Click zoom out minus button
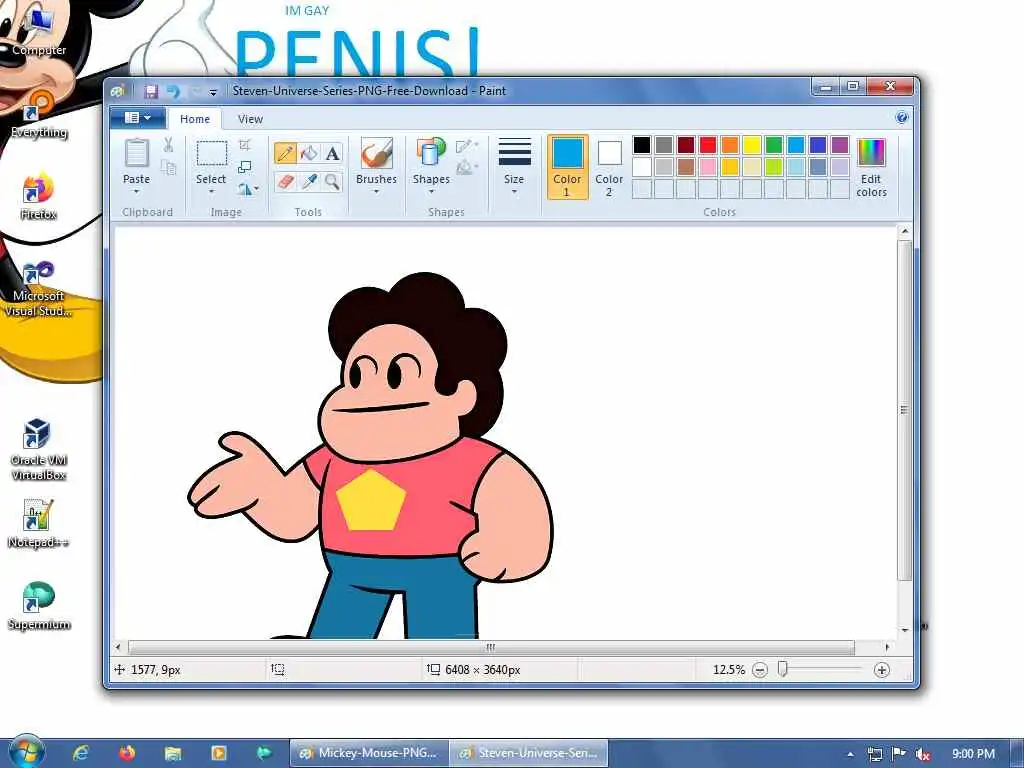This screenshot has height=768, width=1024. 760,670
